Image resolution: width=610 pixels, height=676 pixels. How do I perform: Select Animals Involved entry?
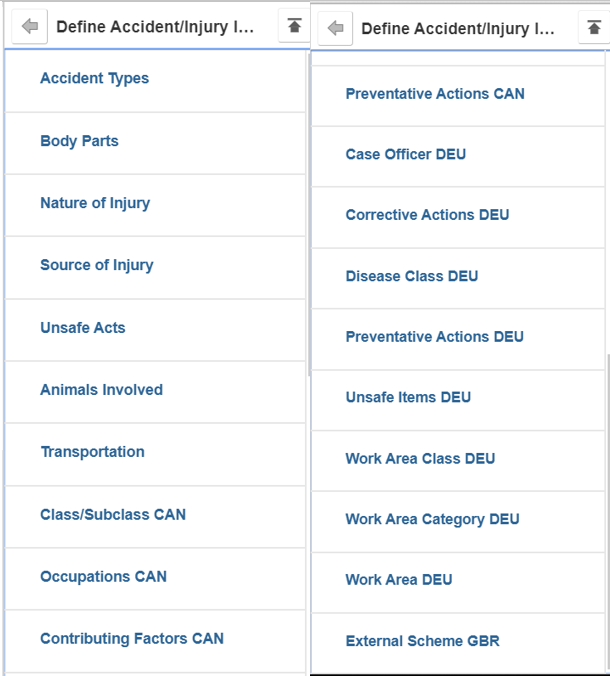(101, 390)
